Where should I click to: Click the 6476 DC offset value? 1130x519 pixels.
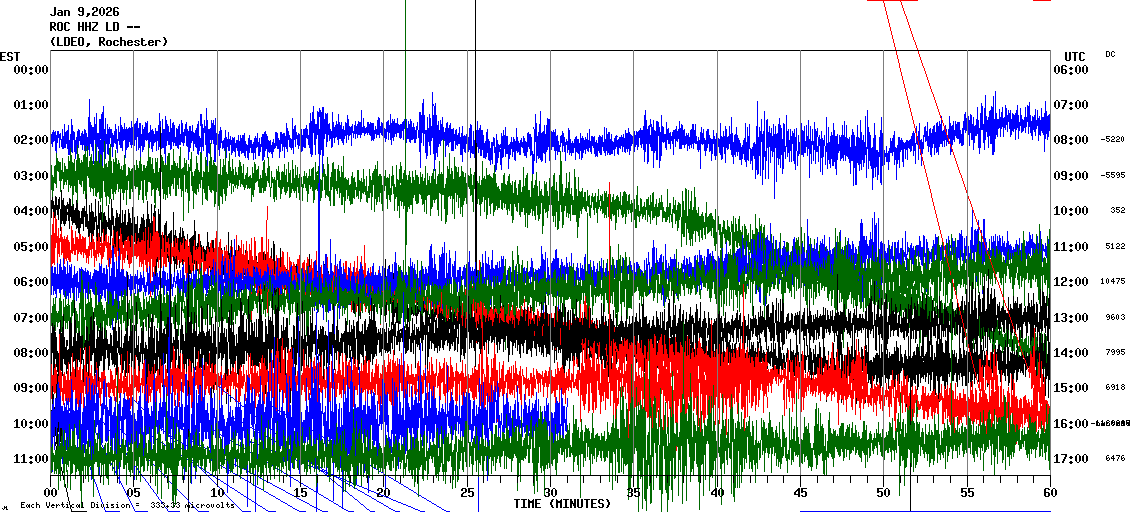click(1115, 459)
